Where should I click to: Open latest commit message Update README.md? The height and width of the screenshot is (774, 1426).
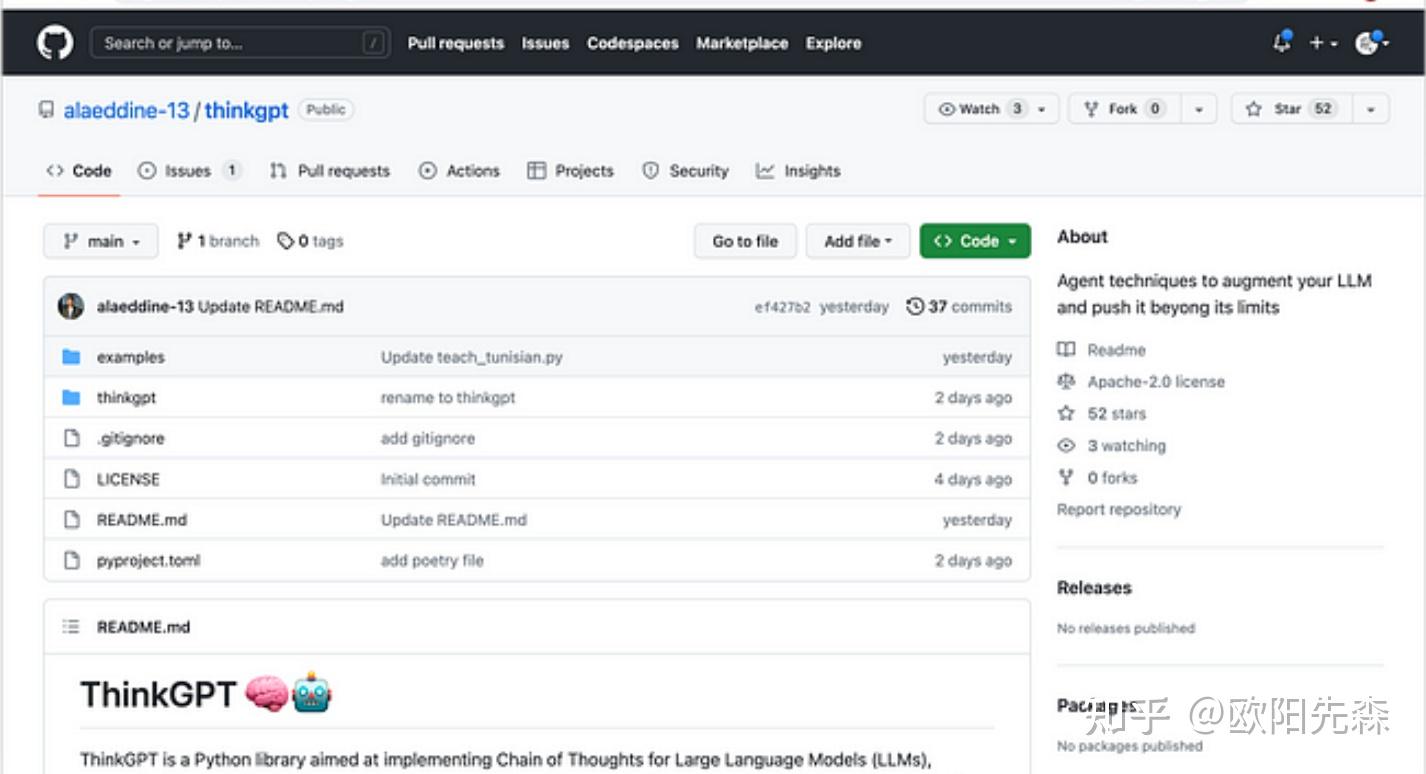[271, 307]
